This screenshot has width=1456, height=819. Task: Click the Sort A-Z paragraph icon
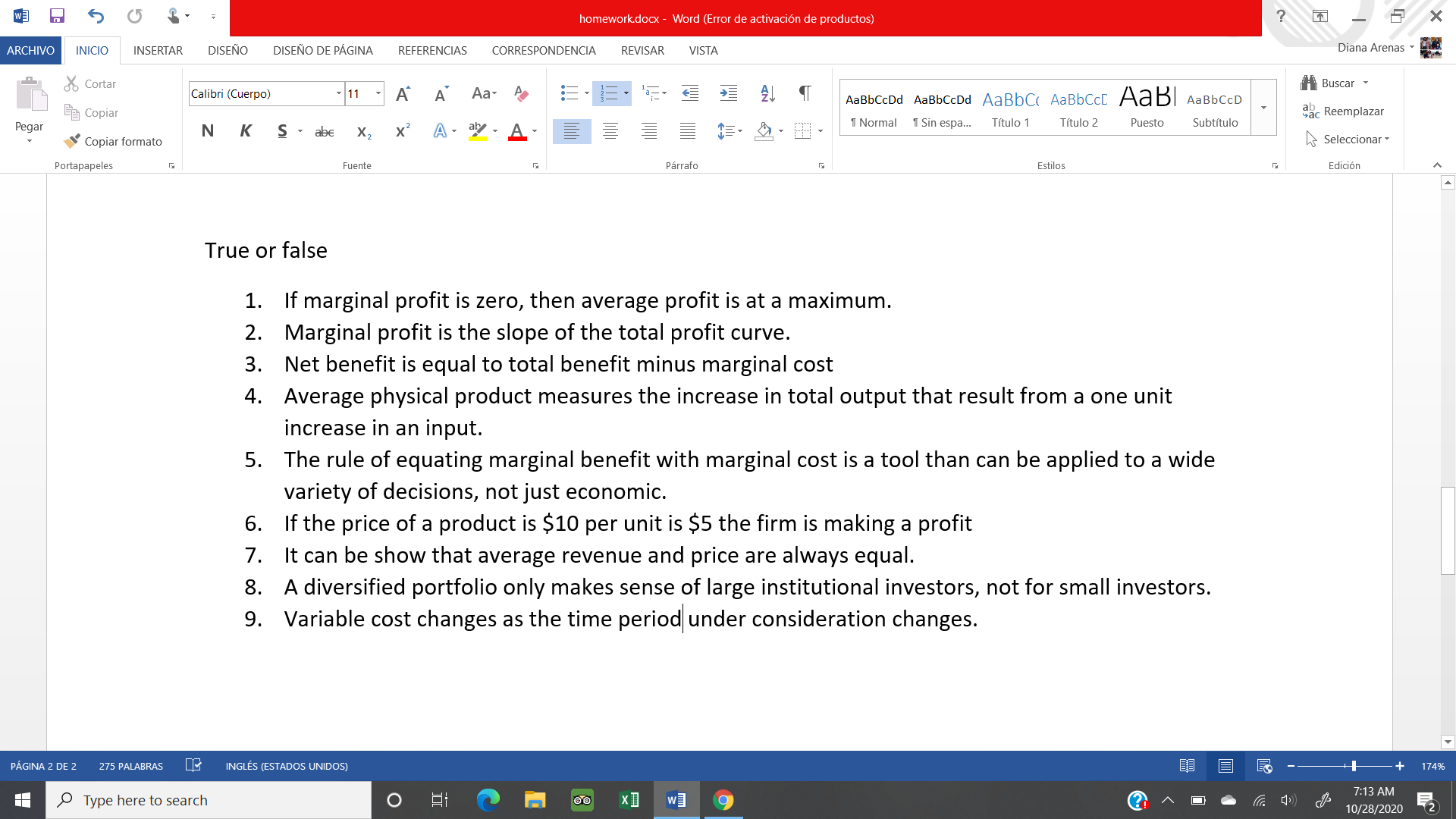coord(767,93)
